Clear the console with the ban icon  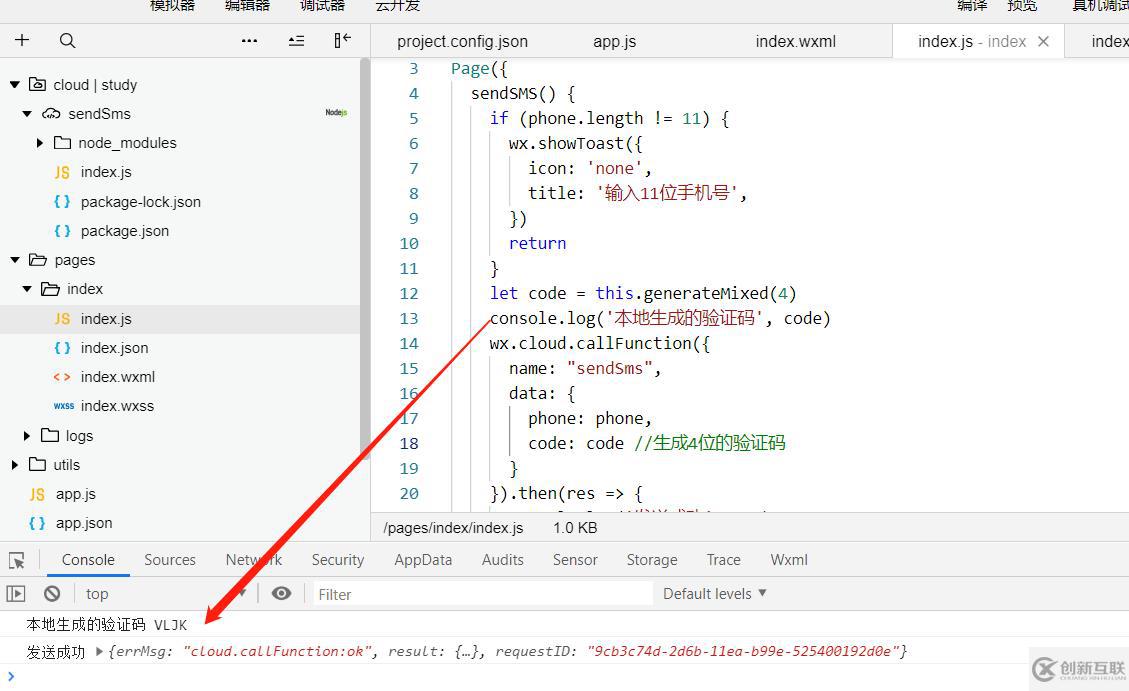click(x=52, y=594)
